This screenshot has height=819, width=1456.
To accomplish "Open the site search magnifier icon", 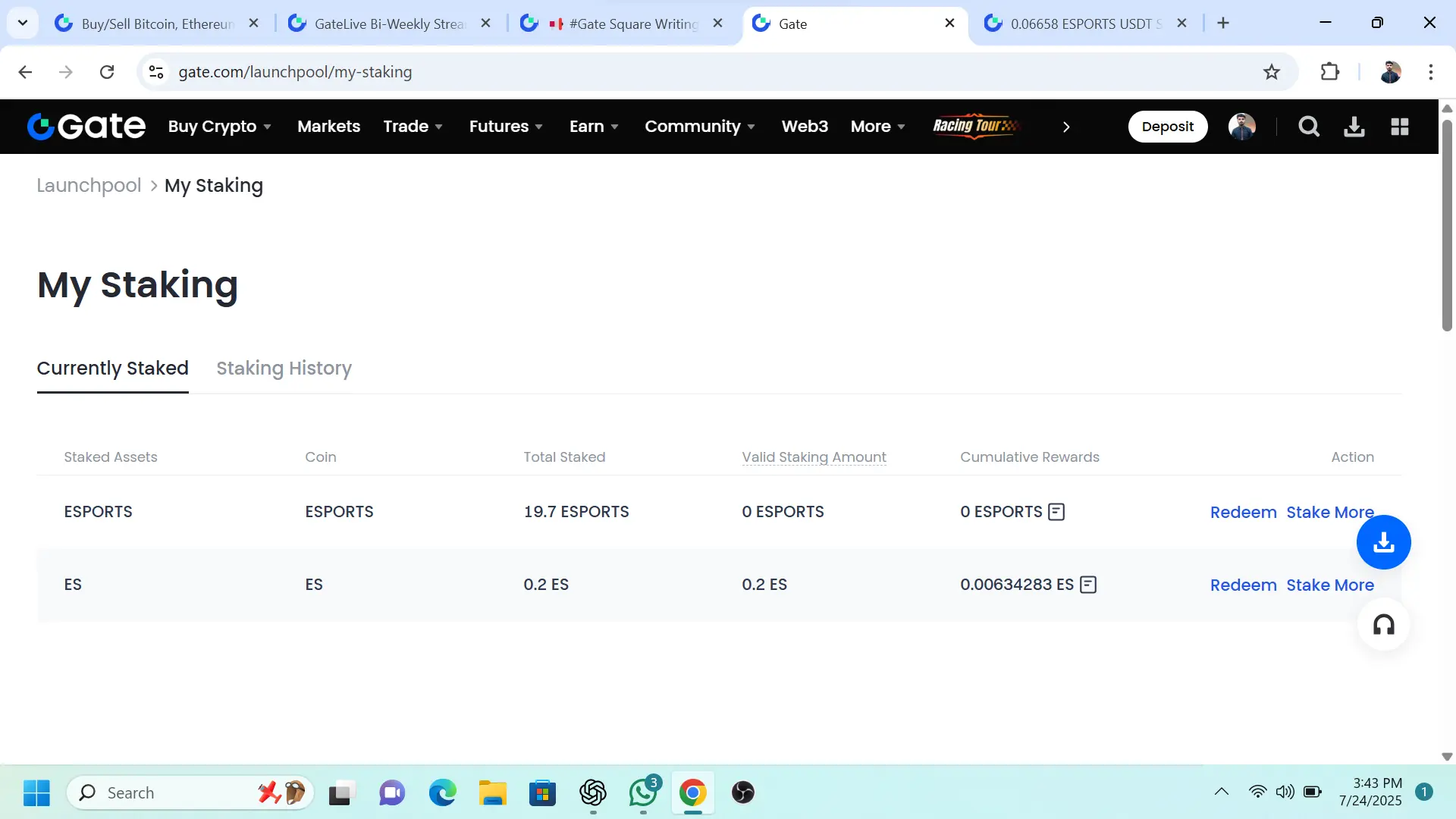I will (1309, 127).
